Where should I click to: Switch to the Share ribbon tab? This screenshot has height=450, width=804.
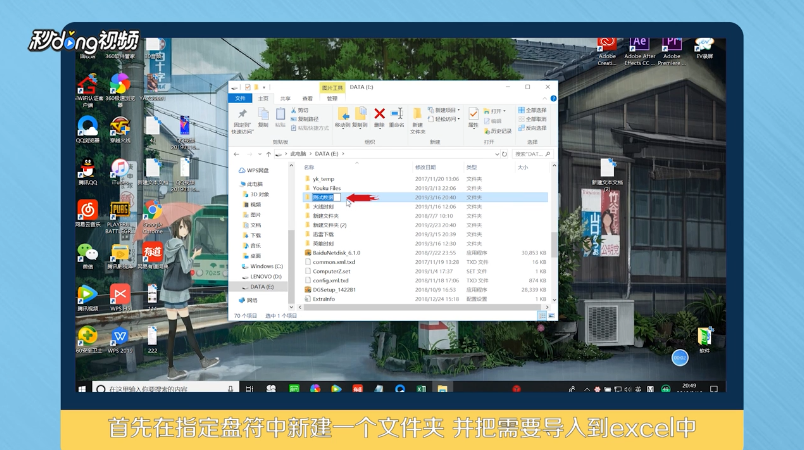tap(286, 98)
